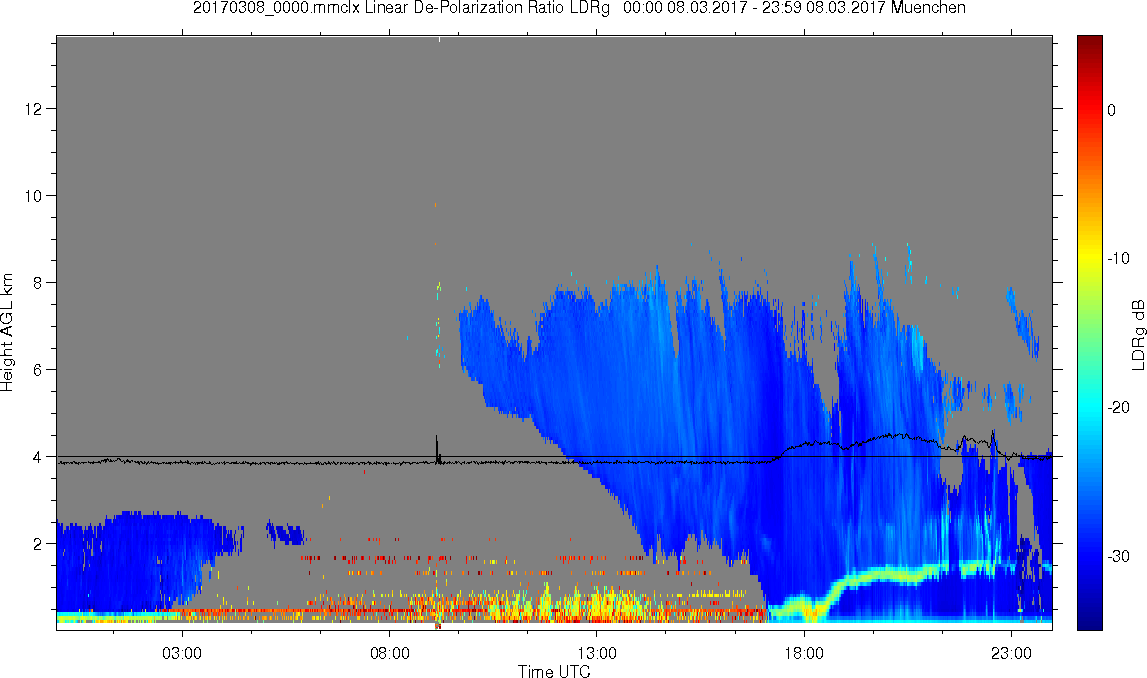Viewport: 1147px width, 678px height.
Task: Click the plot title text at top
Action: click(x=579, y=8)
